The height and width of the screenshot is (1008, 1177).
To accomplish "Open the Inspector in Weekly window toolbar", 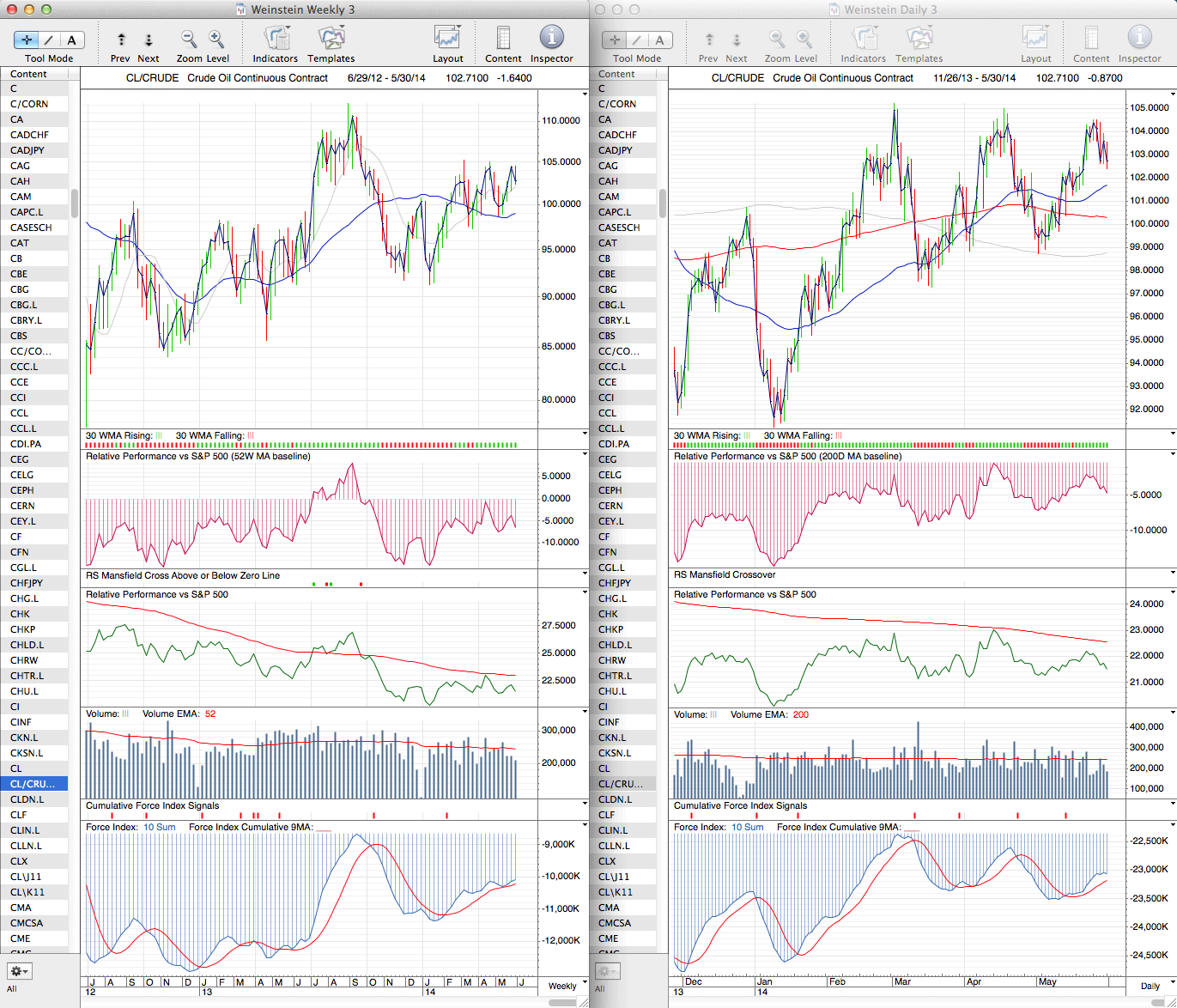I will point(551,39).
